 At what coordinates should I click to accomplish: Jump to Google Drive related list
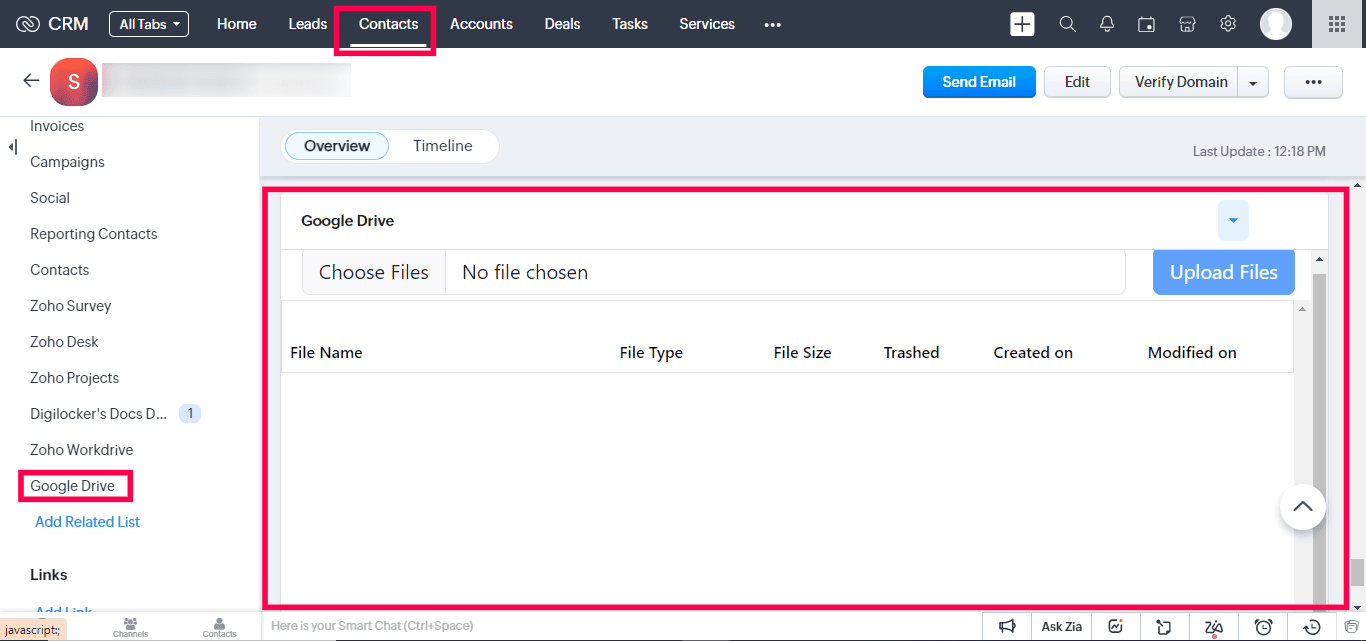point(73,486)
